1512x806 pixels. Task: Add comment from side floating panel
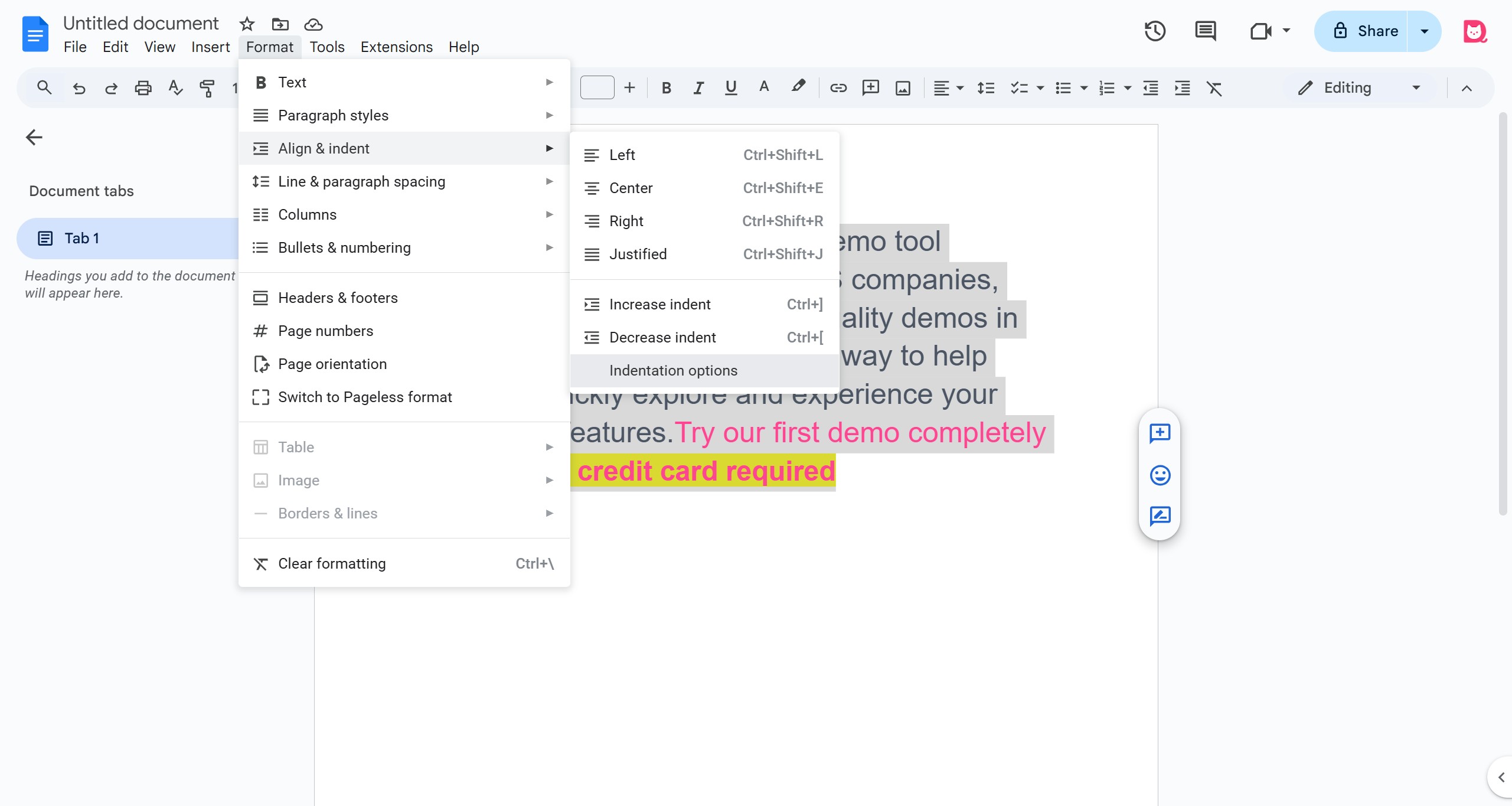coord(1160,433)
